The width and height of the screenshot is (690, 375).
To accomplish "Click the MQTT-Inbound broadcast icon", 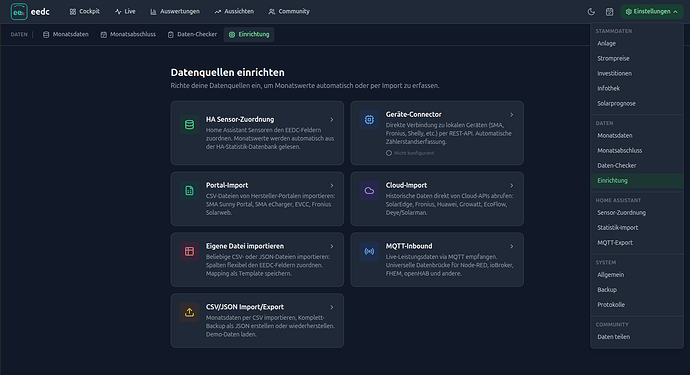I will pos(369,251).
